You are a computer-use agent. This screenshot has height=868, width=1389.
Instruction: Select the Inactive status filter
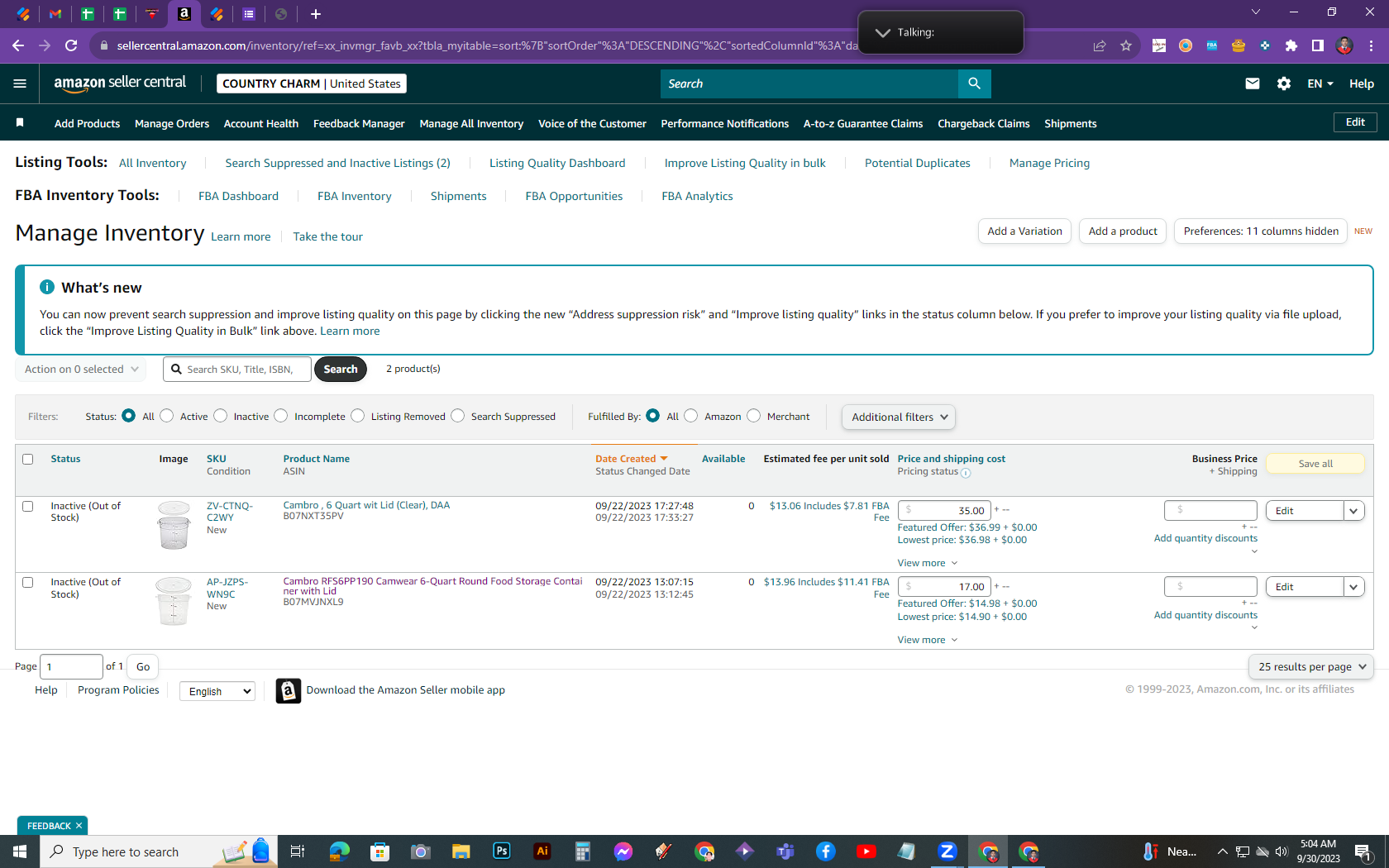click(221, 416)
